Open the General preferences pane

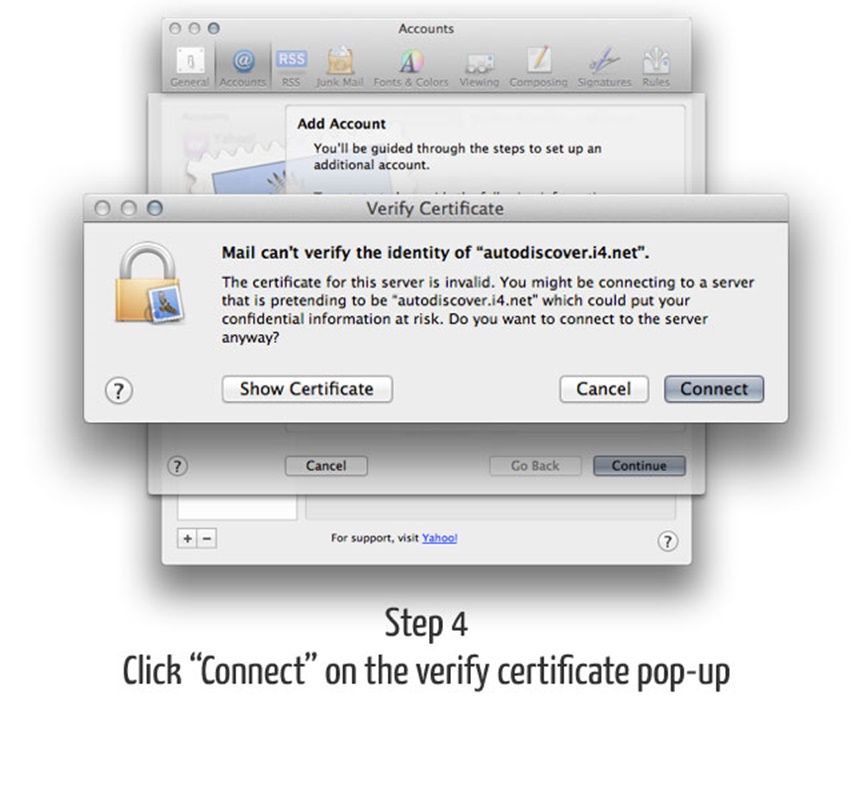click(x=190, y=67)
